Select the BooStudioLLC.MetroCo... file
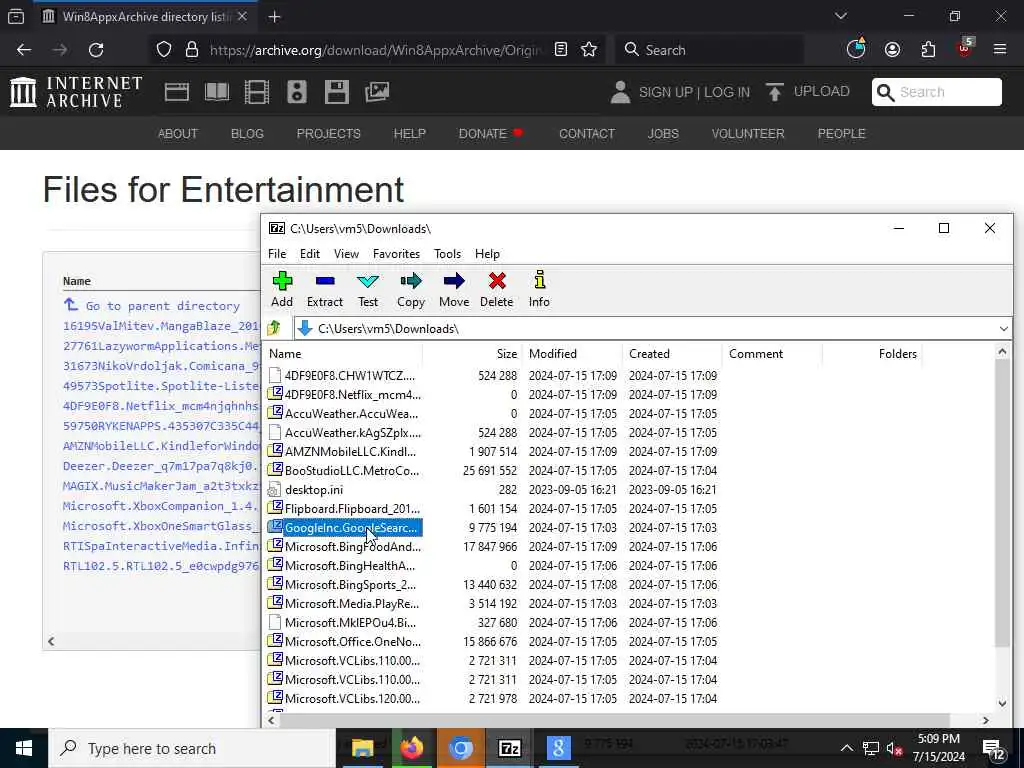The width and height of the screenshot is (1024, 768). click(352, 471)
